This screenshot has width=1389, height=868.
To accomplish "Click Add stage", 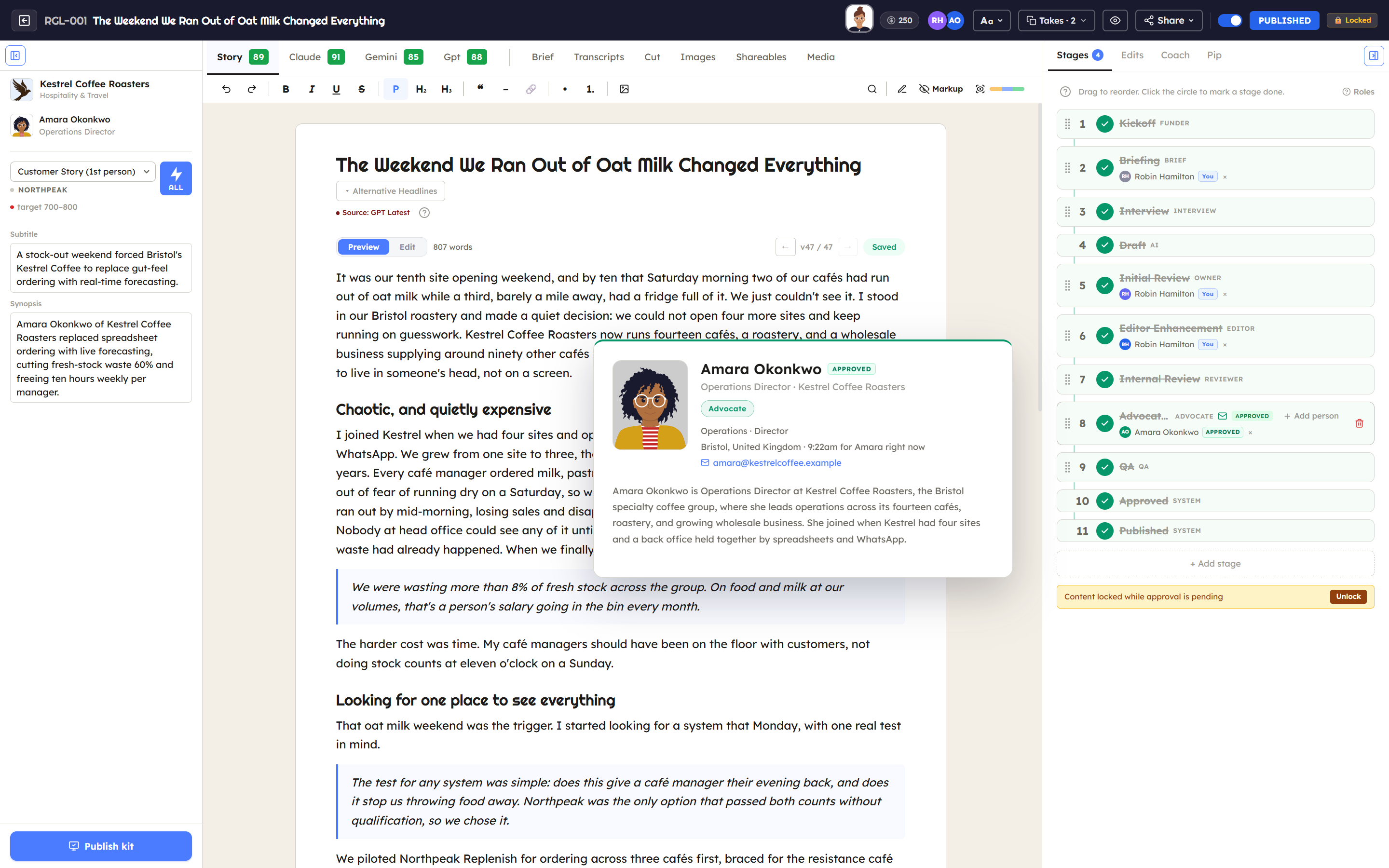I will click(x=1215, y=564).
